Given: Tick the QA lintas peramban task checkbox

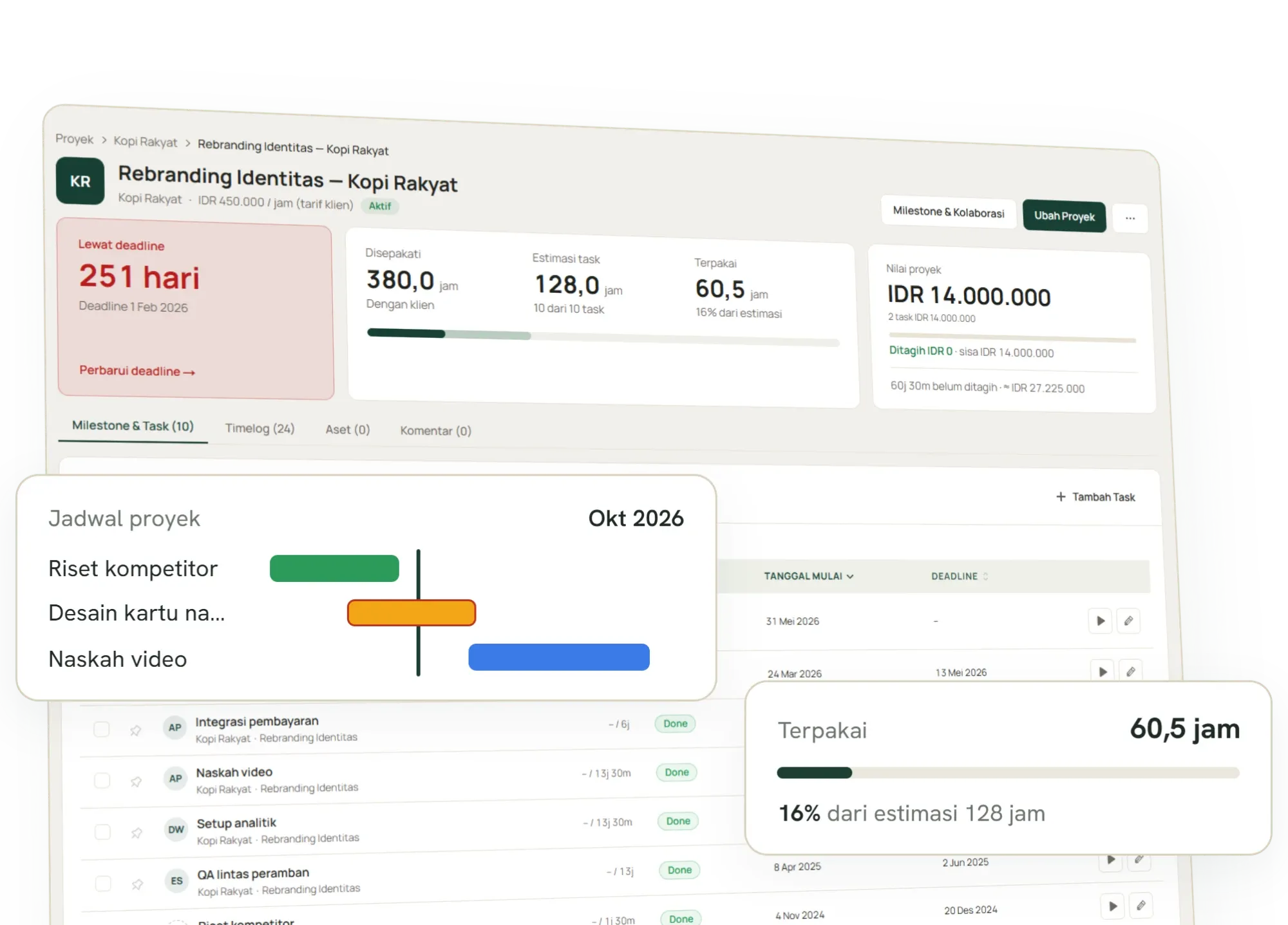Looking at the screenshot, I should tap(103, 883).
